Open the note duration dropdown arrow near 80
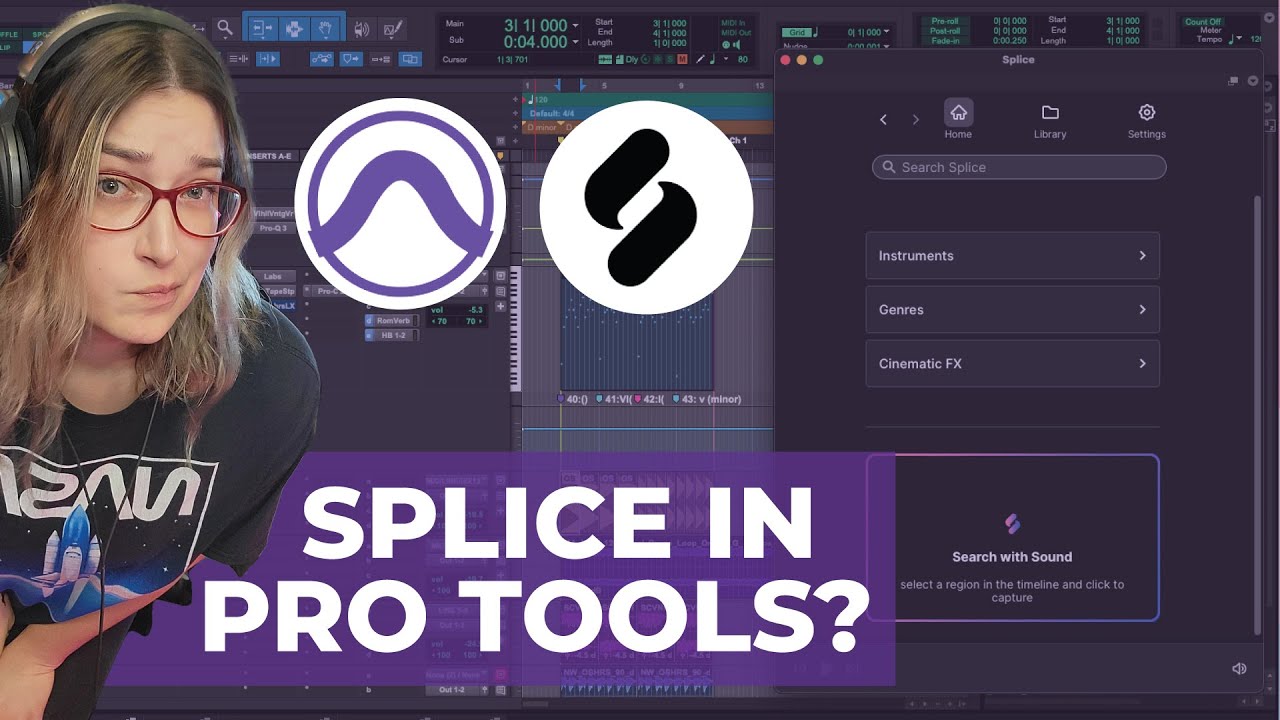 727,60
